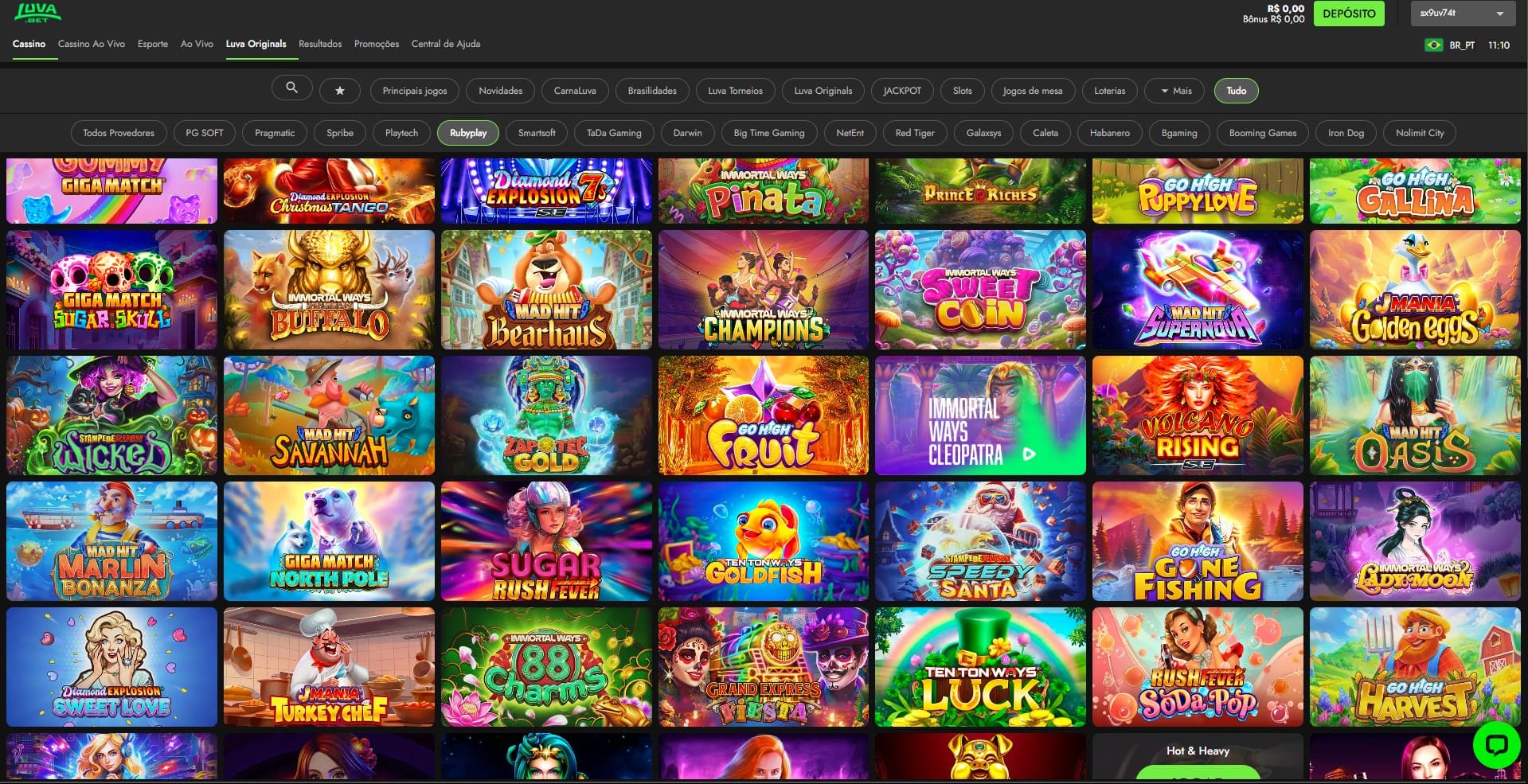
Task: Select the Brasilidades category
Action: [652, 91]
